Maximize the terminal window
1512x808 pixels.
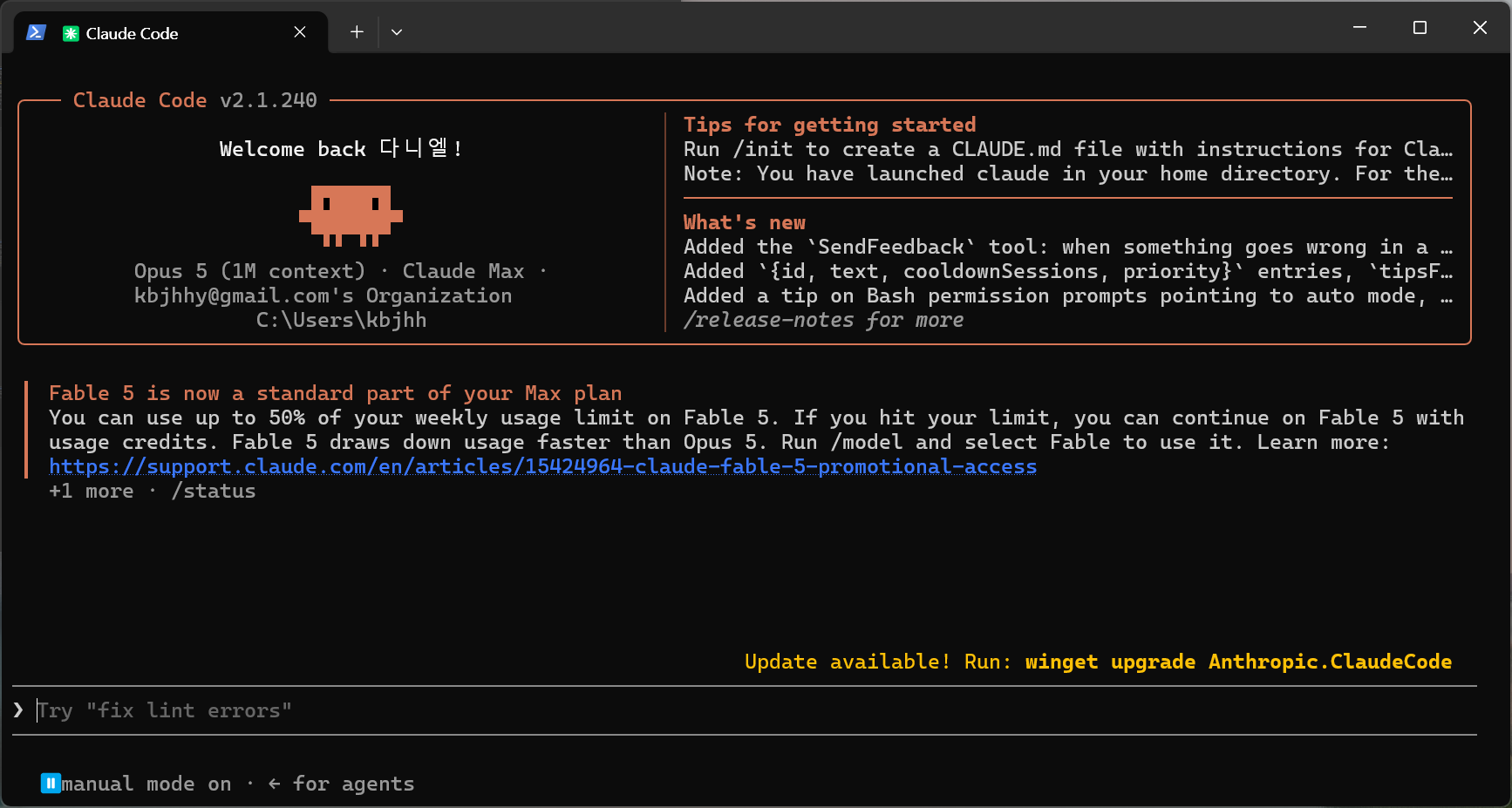pos(1420,28)
